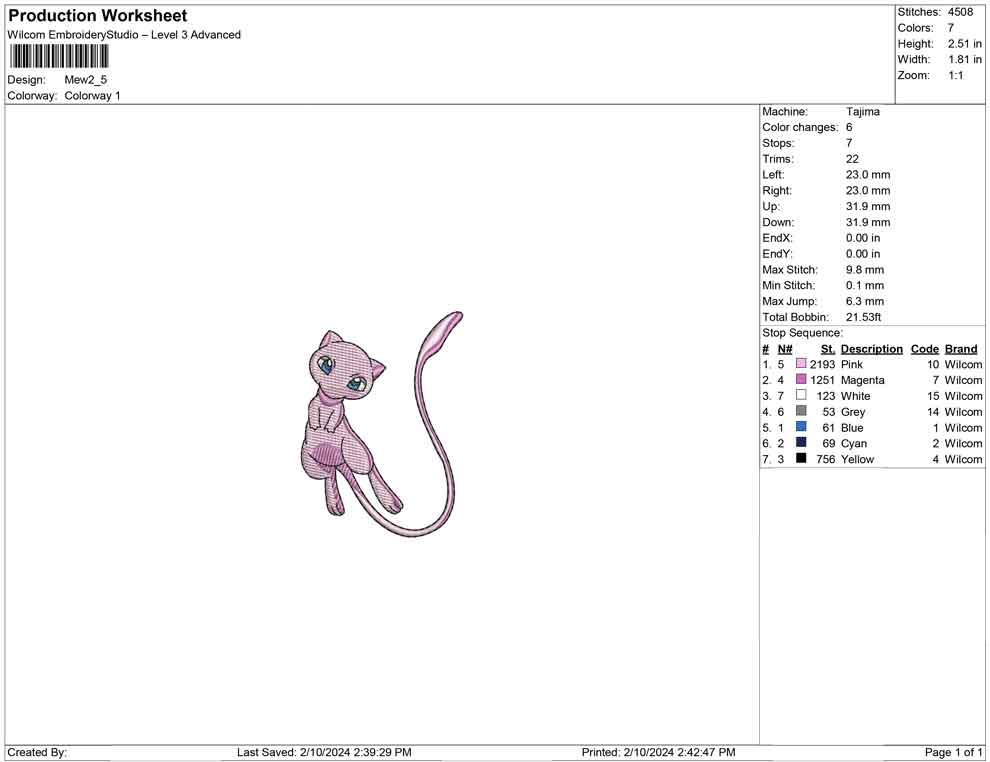
Task: Click the Zoom value '1:1'
Action: pyautogui.click(x=956, y=75)
